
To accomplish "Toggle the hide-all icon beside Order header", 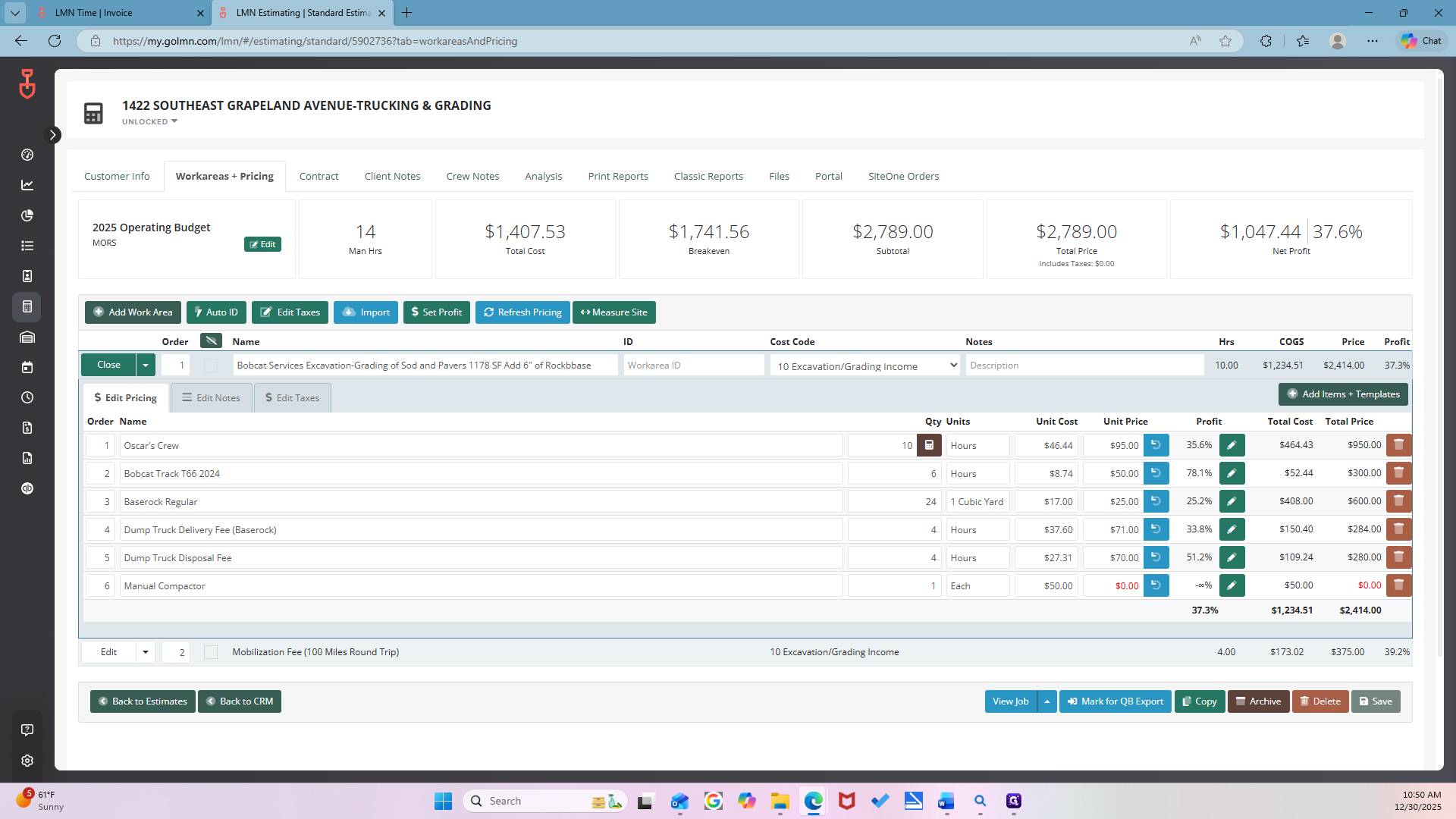I will tap(211, 340).
